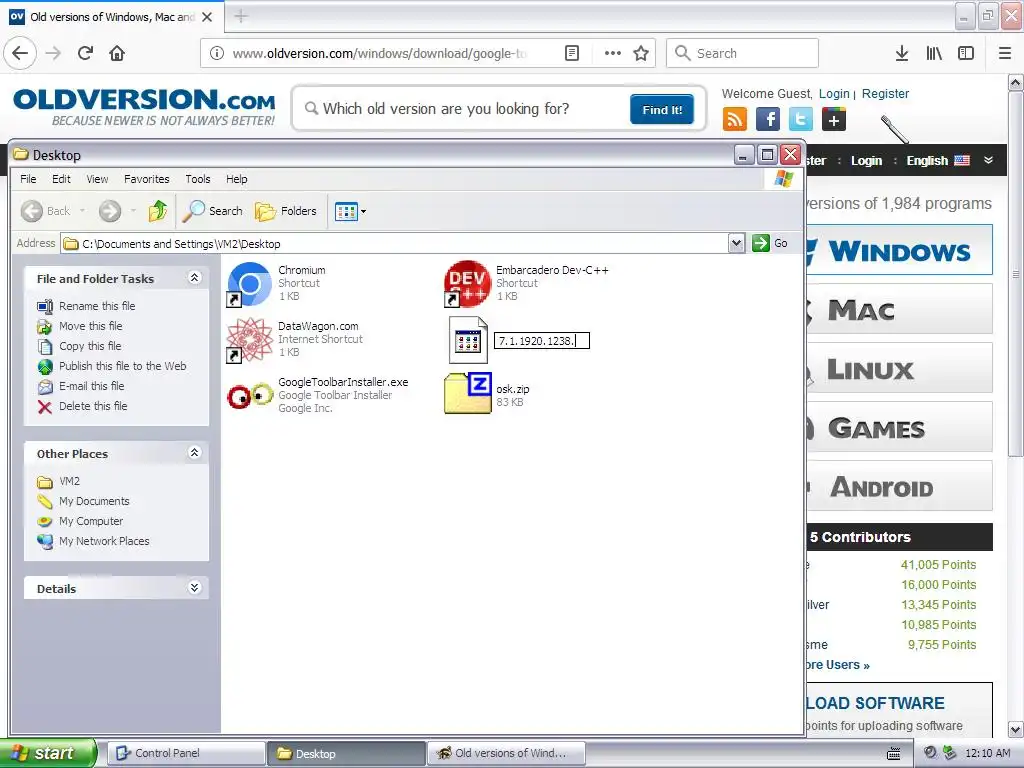
Task: Close the OldVersion browser tab
Action: (x=206, y=17)
